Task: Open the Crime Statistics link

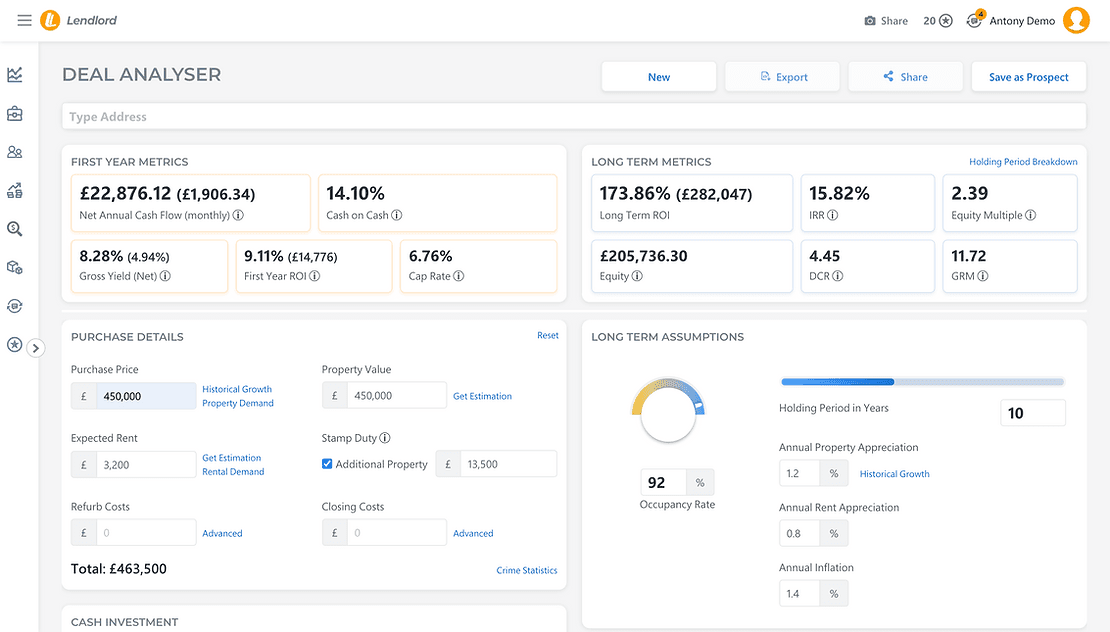Action: point(527,570)
